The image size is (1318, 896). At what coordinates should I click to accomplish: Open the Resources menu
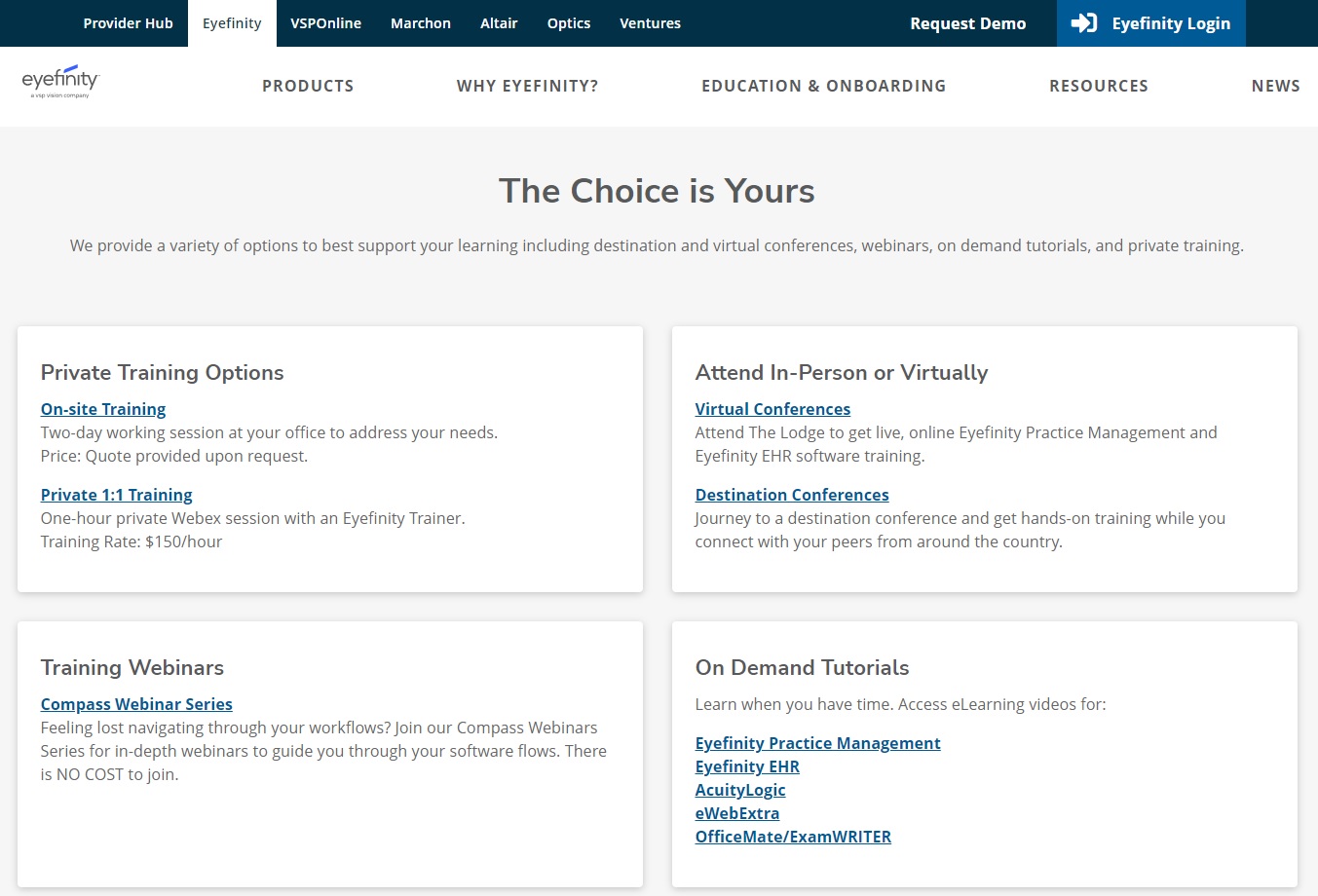pos(1098,86)
